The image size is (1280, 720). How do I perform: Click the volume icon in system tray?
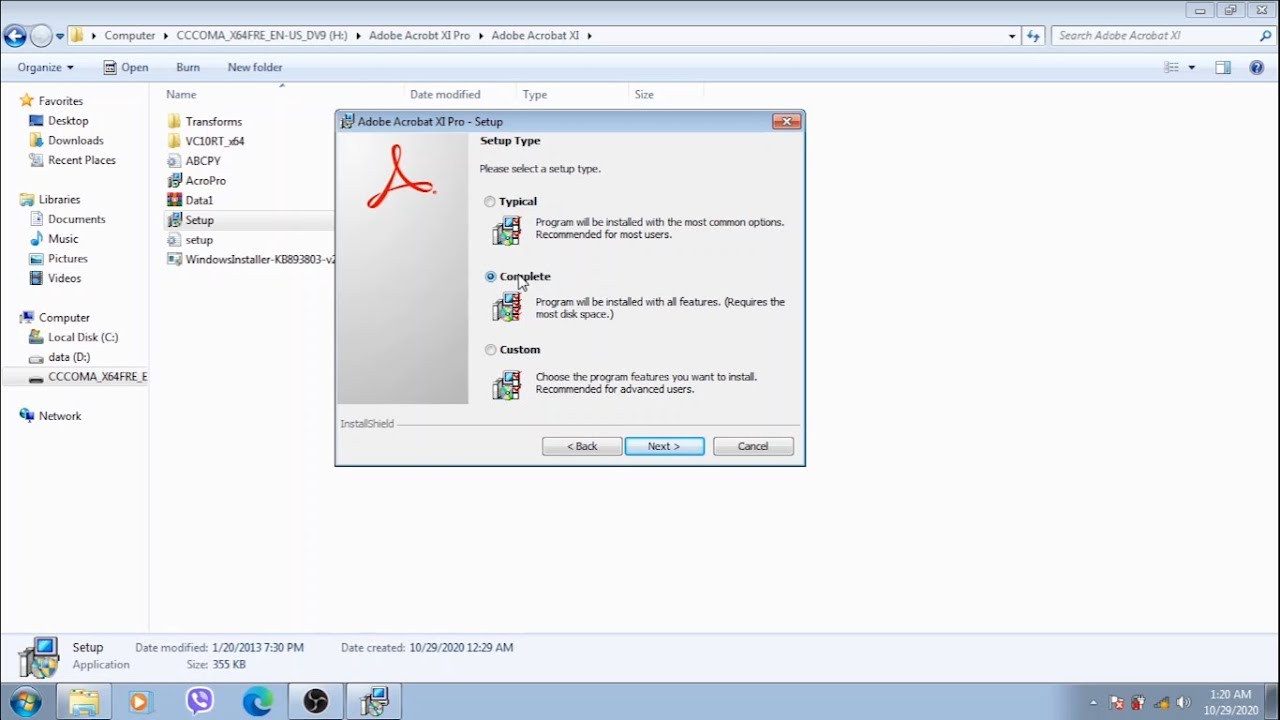(1184, 703)
